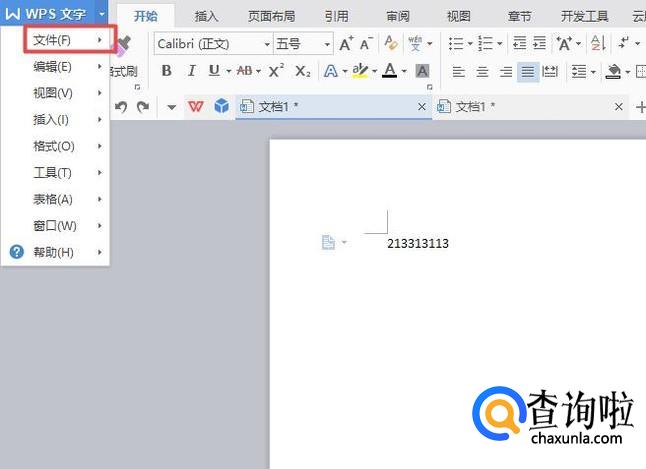
Task: Switch to the 页面布局 ribbon tab
Action: (x=272, y=16)
